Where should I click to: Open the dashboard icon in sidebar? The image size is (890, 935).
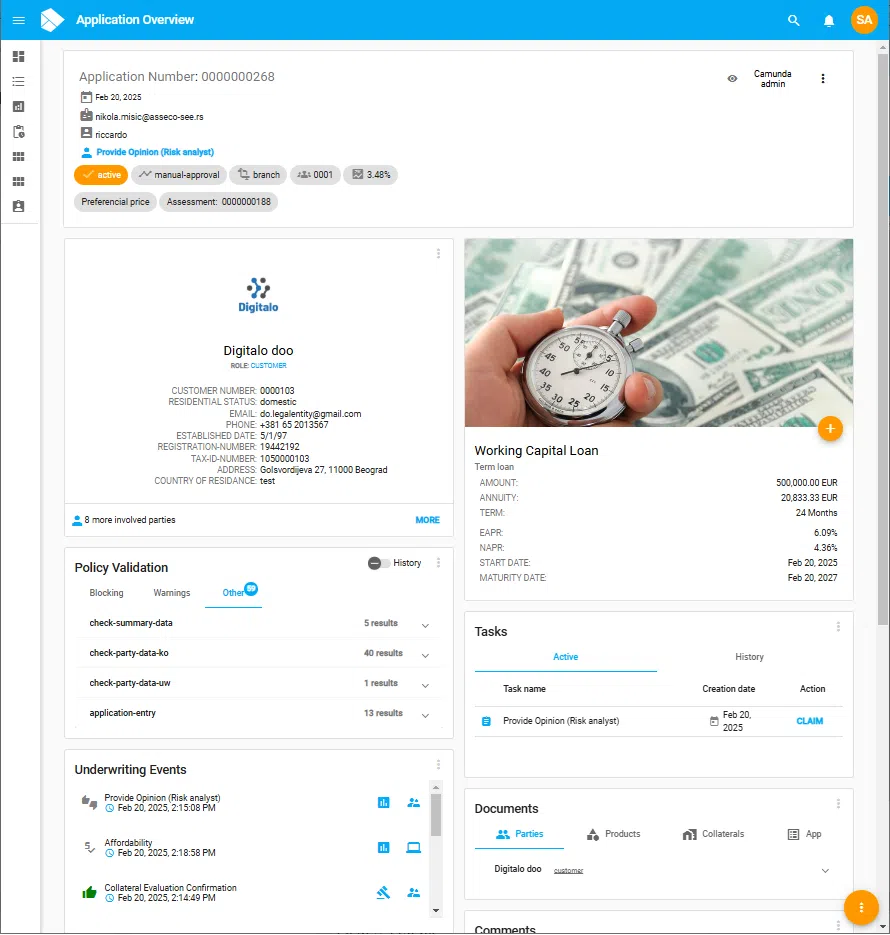click(18, 57)
